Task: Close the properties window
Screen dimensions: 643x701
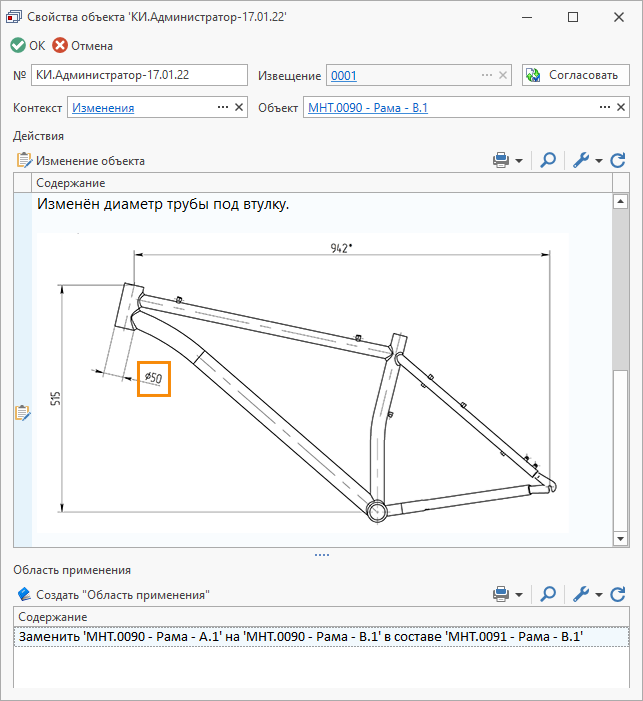Action: pos(619,17)
